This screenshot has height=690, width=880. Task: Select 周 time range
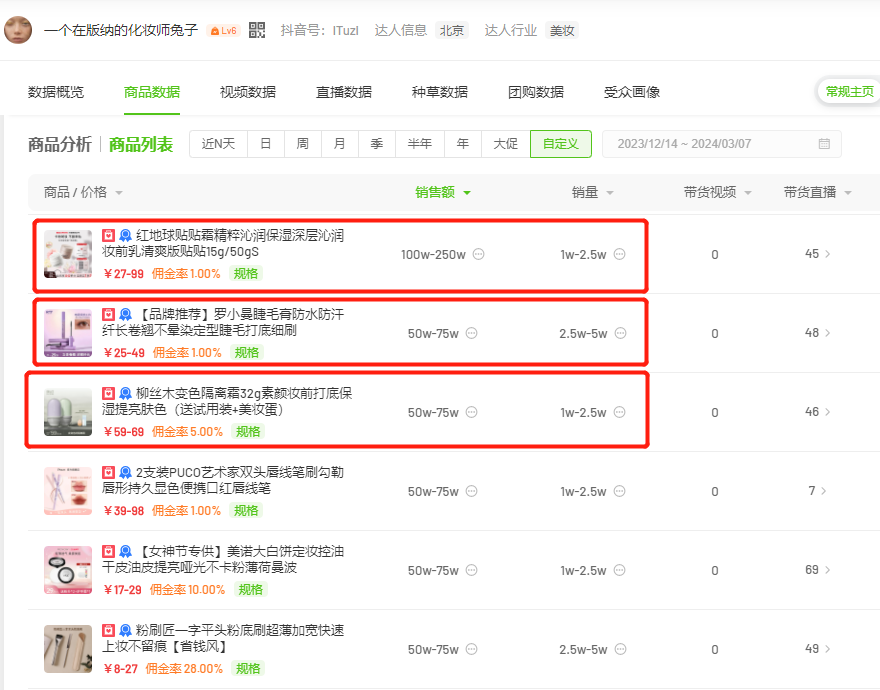click(x=303, y=144)
